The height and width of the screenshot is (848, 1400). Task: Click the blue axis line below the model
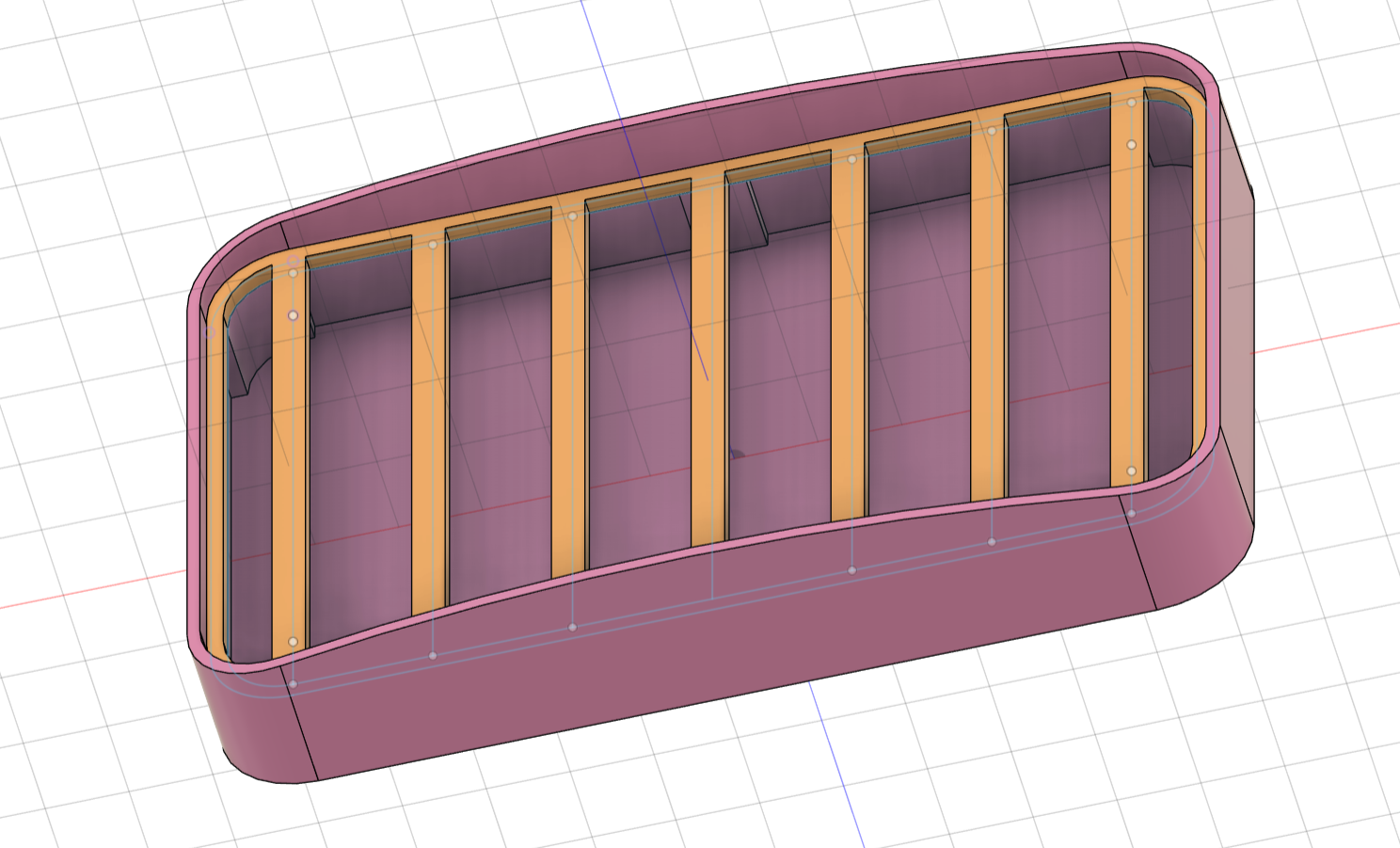click(x=837, y=764)
